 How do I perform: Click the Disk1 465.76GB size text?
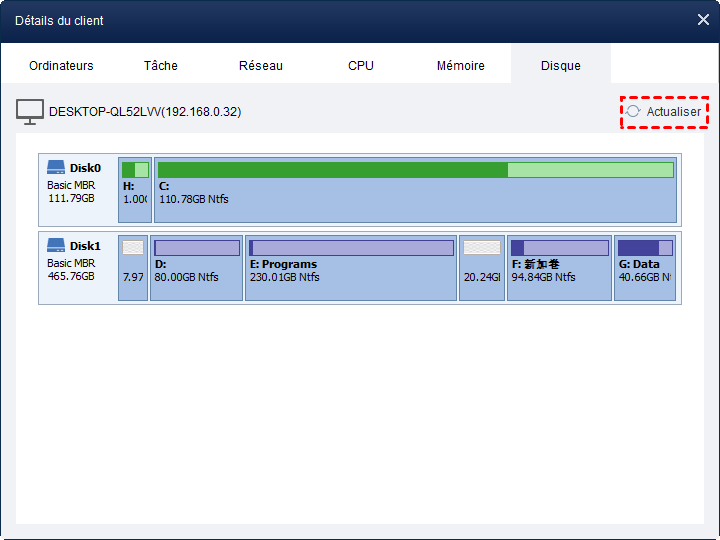coord(71,276)
